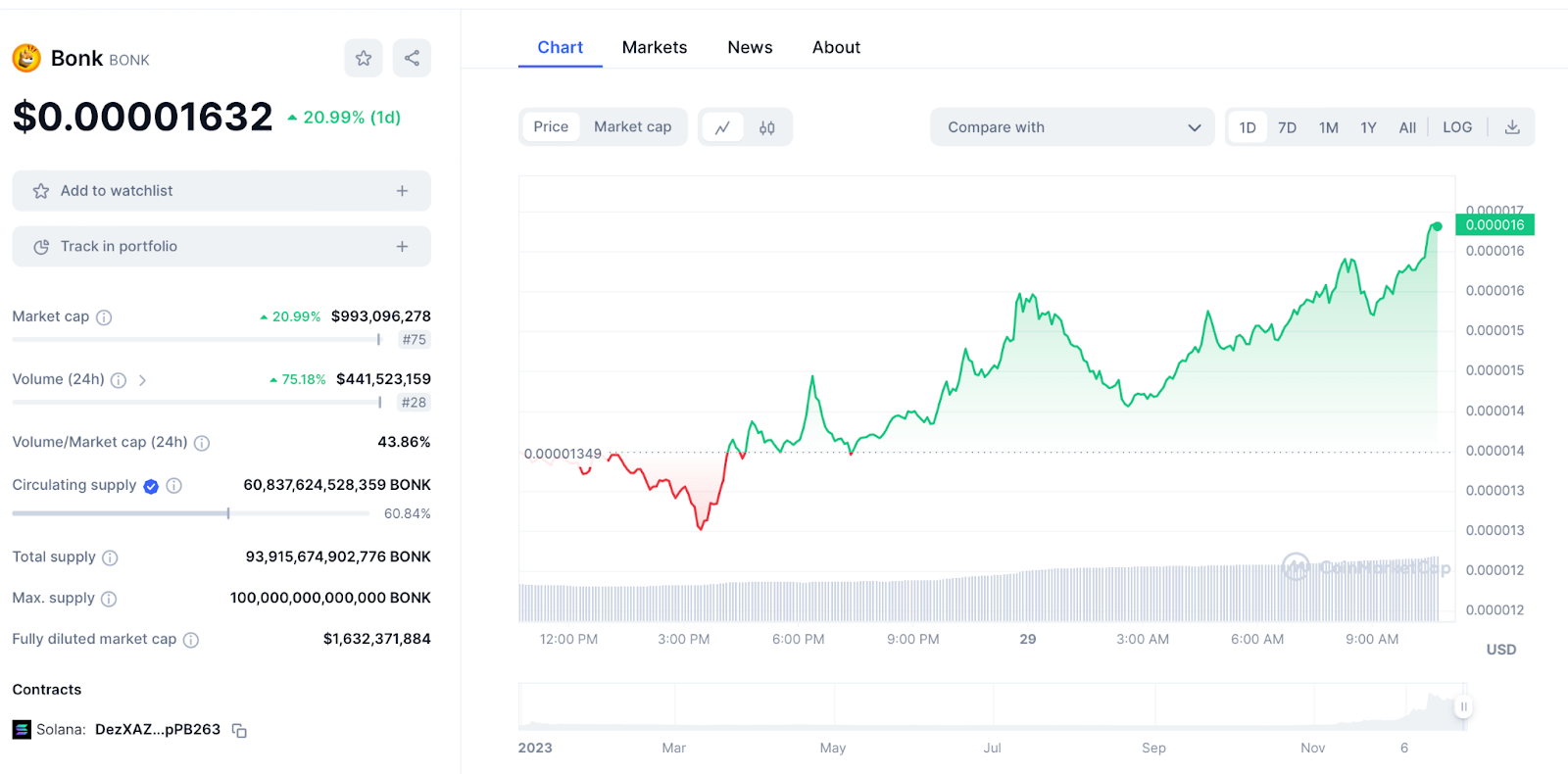The height and width of the screenshot is (774, 1568).
Task: Click the 43.86% volume ratio value
Action: click(404, 442)
